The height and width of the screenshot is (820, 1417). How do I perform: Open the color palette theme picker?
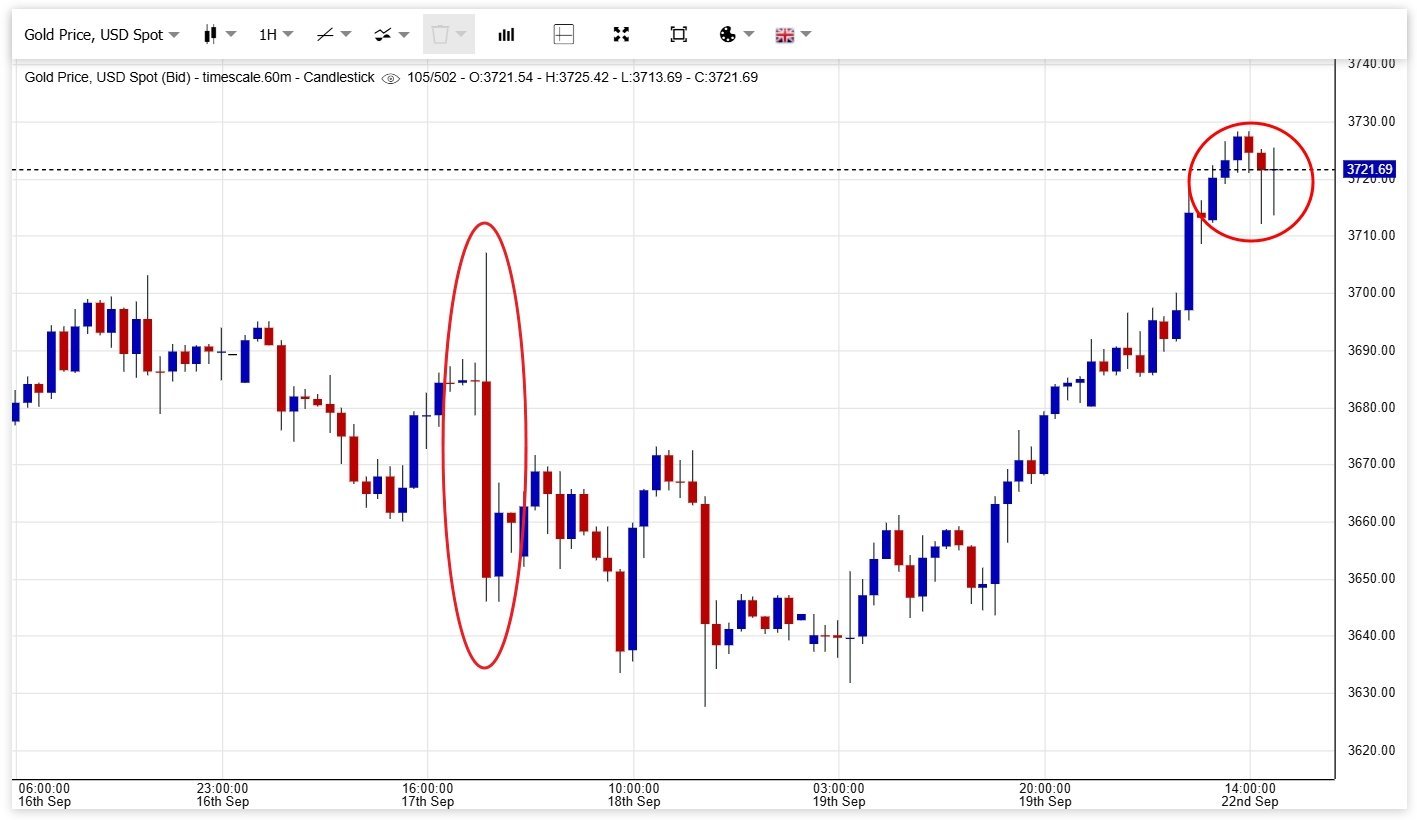click(736, 35)
